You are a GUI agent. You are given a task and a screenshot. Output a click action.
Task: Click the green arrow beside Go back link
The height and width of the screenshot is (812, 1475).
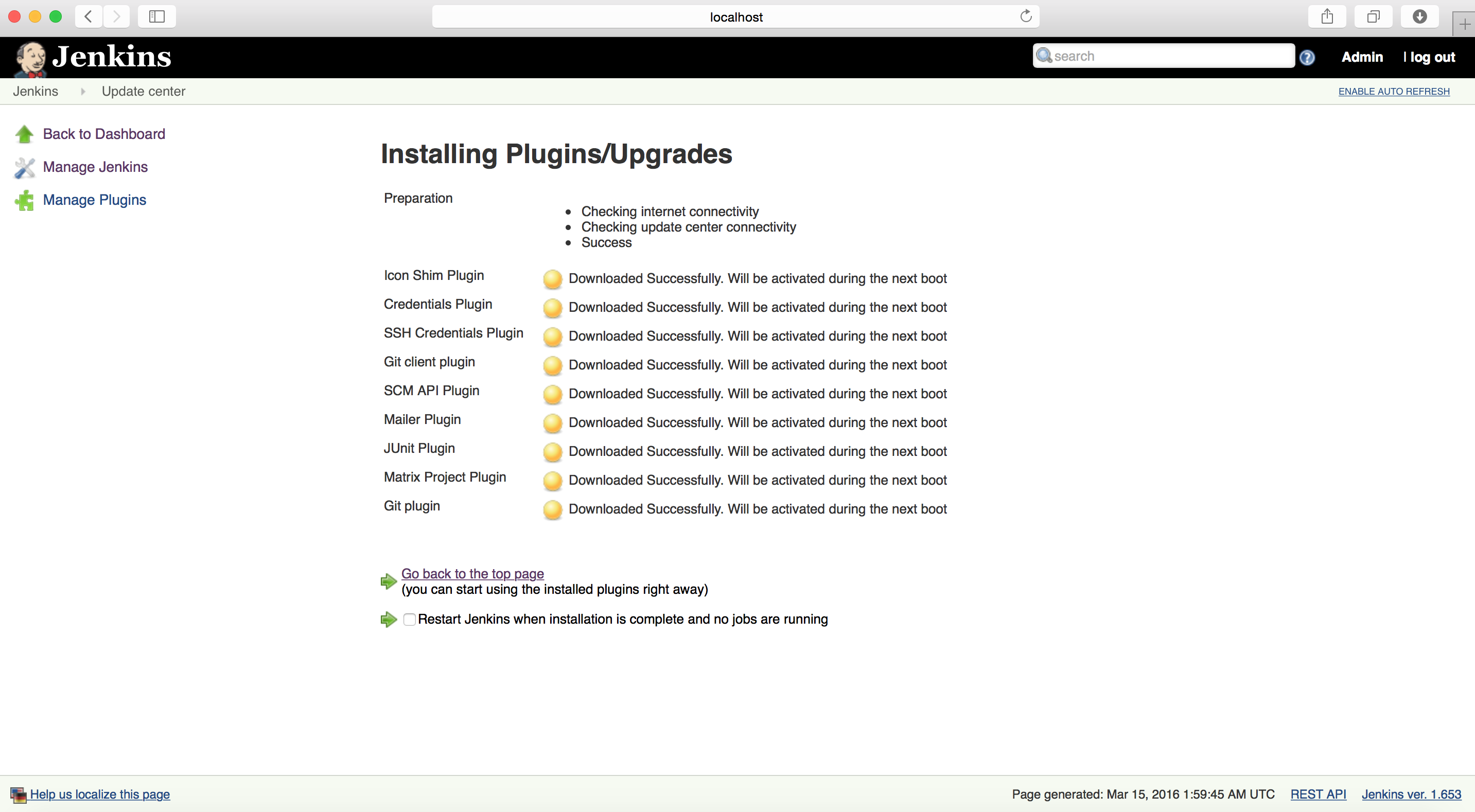coord(389,581)
